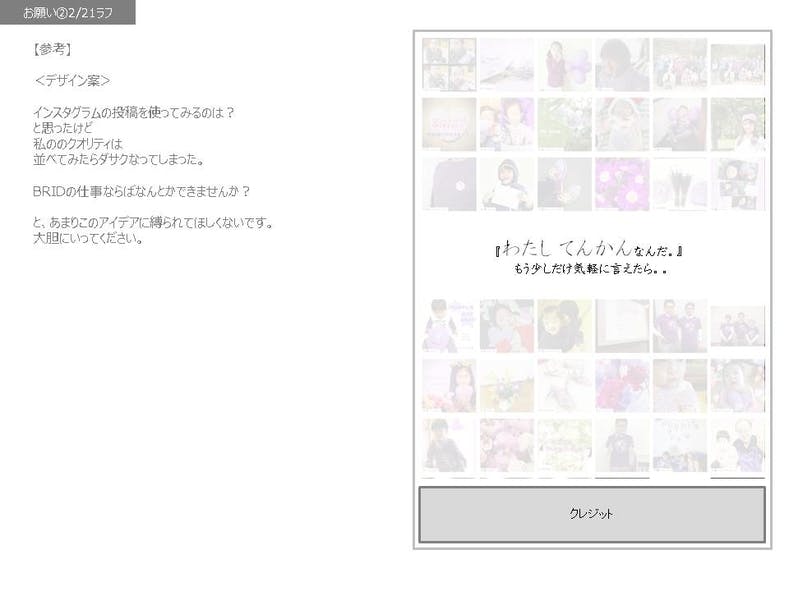The height and width of the screenshot is (591, 789).
Task: Click the pink logo sign thumbnail
Action: (x=448, y=124)
